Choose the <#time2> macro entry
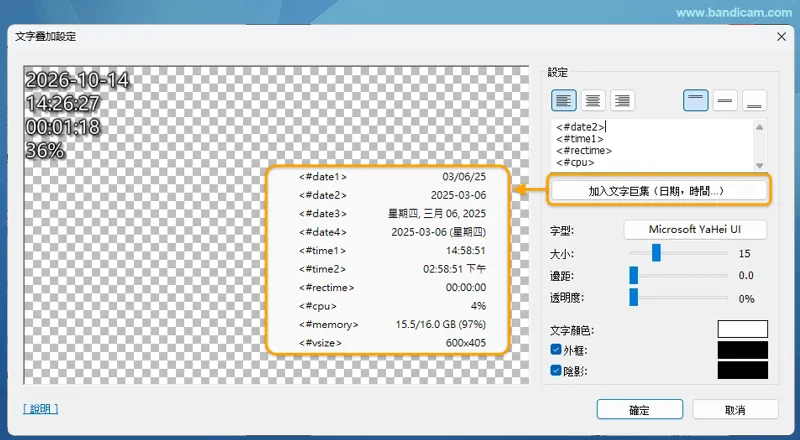 (x=392, y=269)
